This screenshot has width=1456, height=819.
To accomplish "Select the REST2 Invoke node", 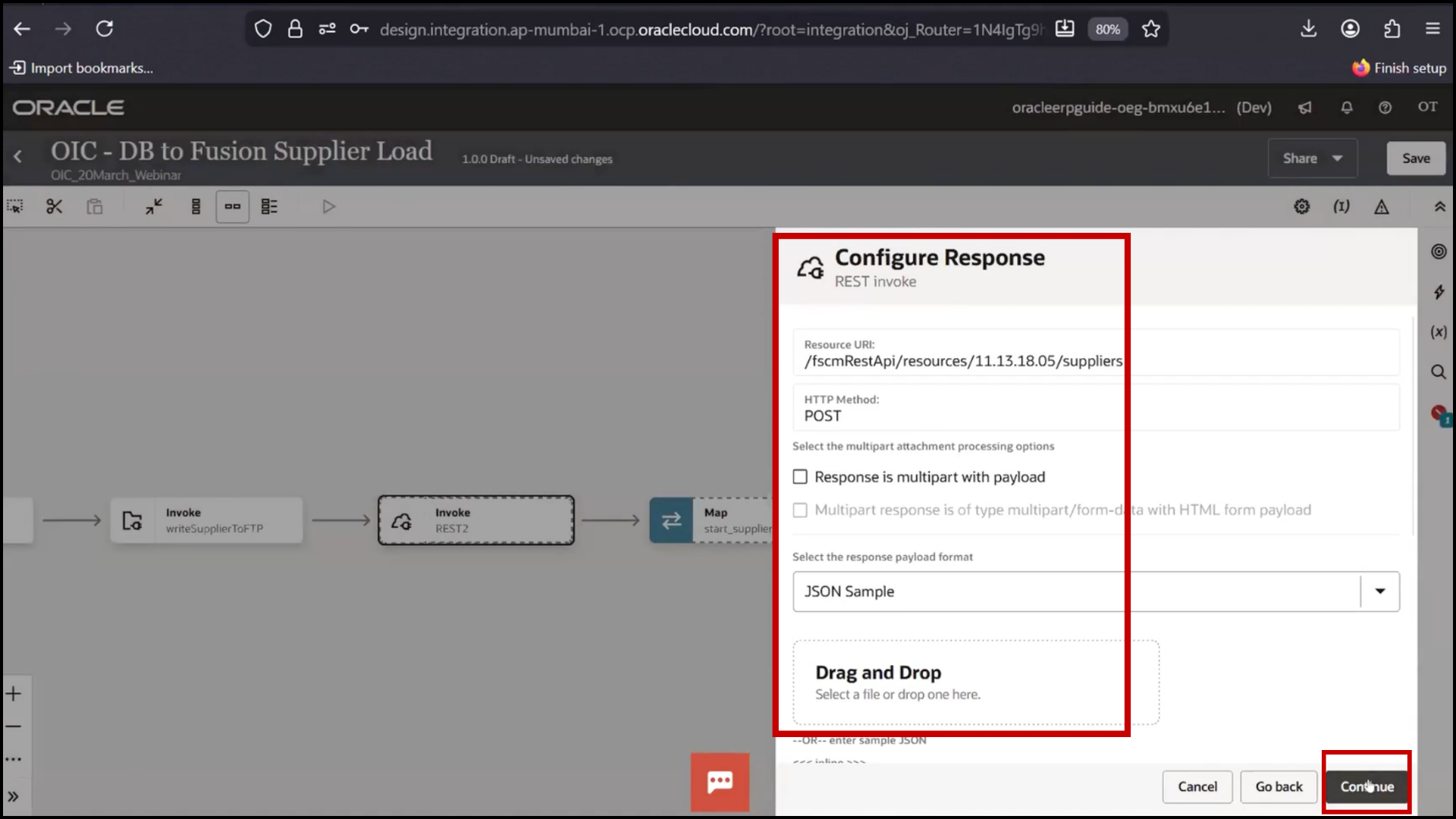I will [476, 520].
